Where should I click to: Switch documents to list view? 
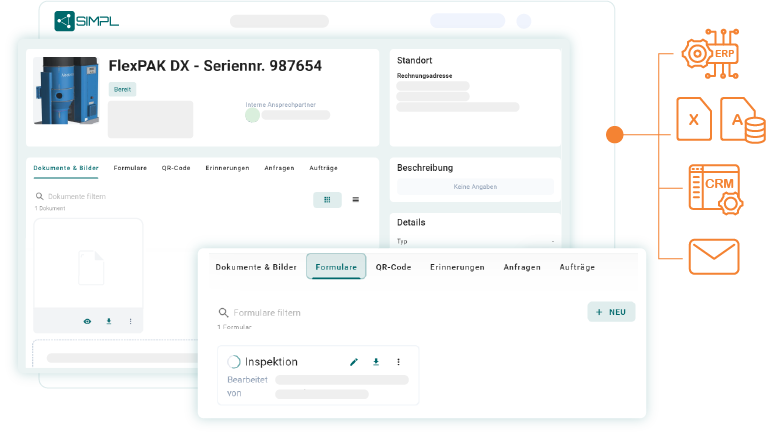[355, 200]
